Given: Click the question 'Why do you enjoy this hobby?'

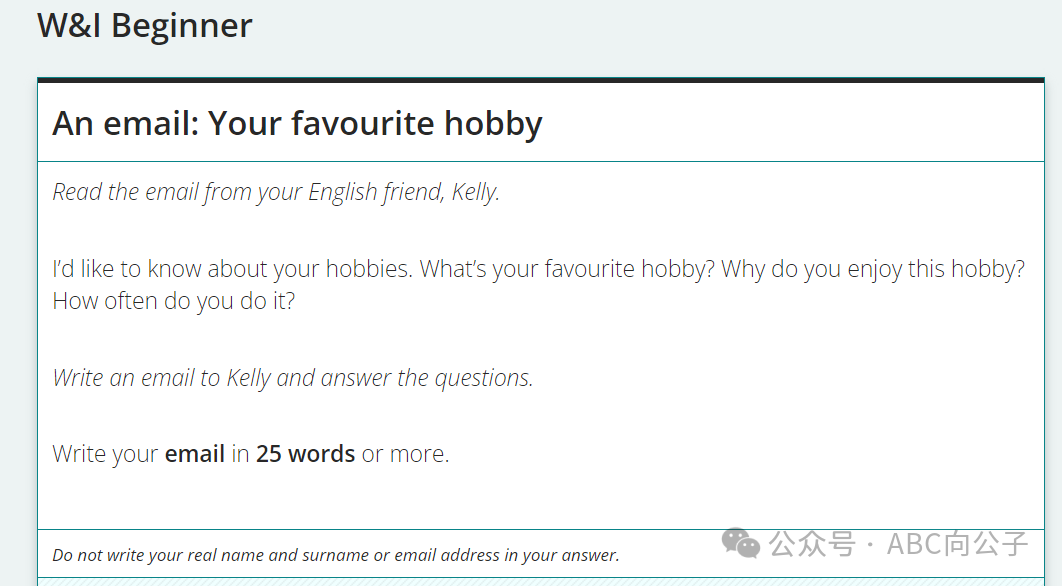Looking at the screenshot, I should pyautogui.click(x=873, y=270).
